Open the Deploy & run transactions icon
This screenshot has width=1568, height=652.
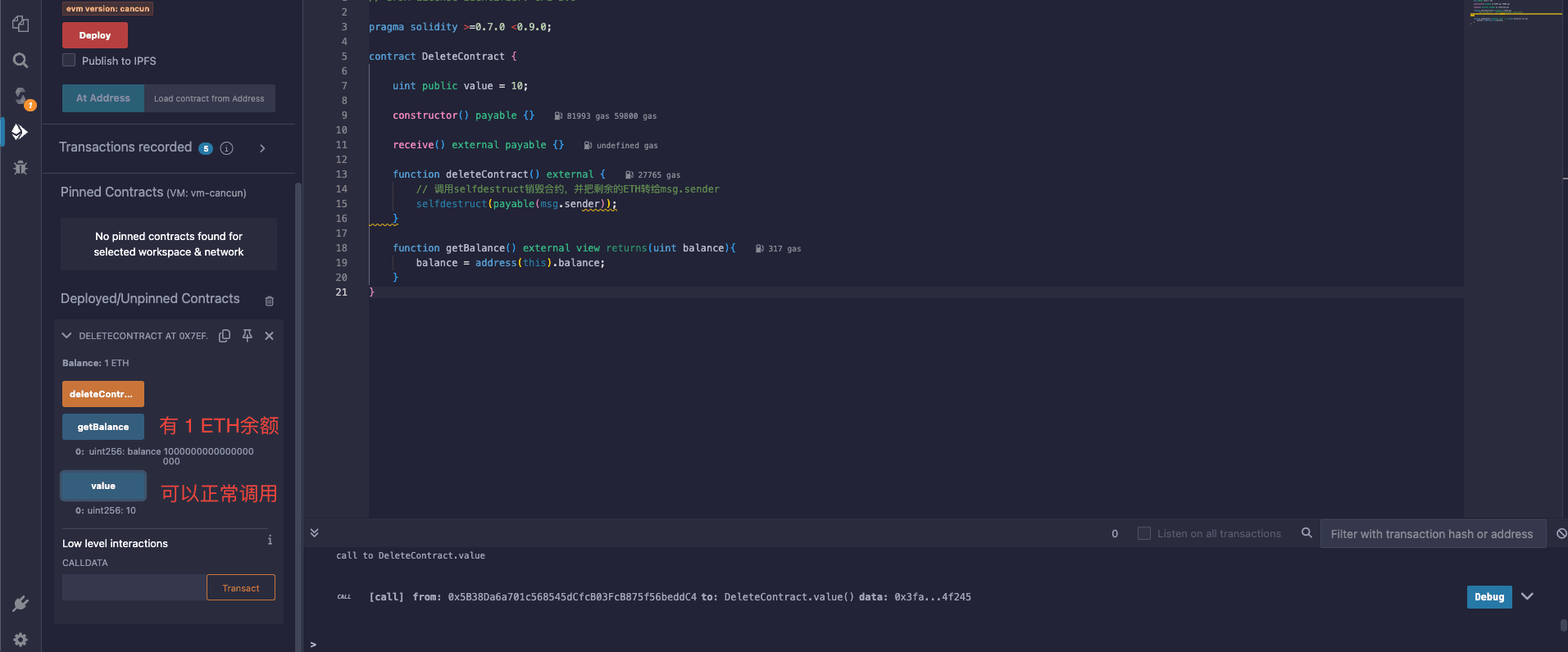click(20, 132)
